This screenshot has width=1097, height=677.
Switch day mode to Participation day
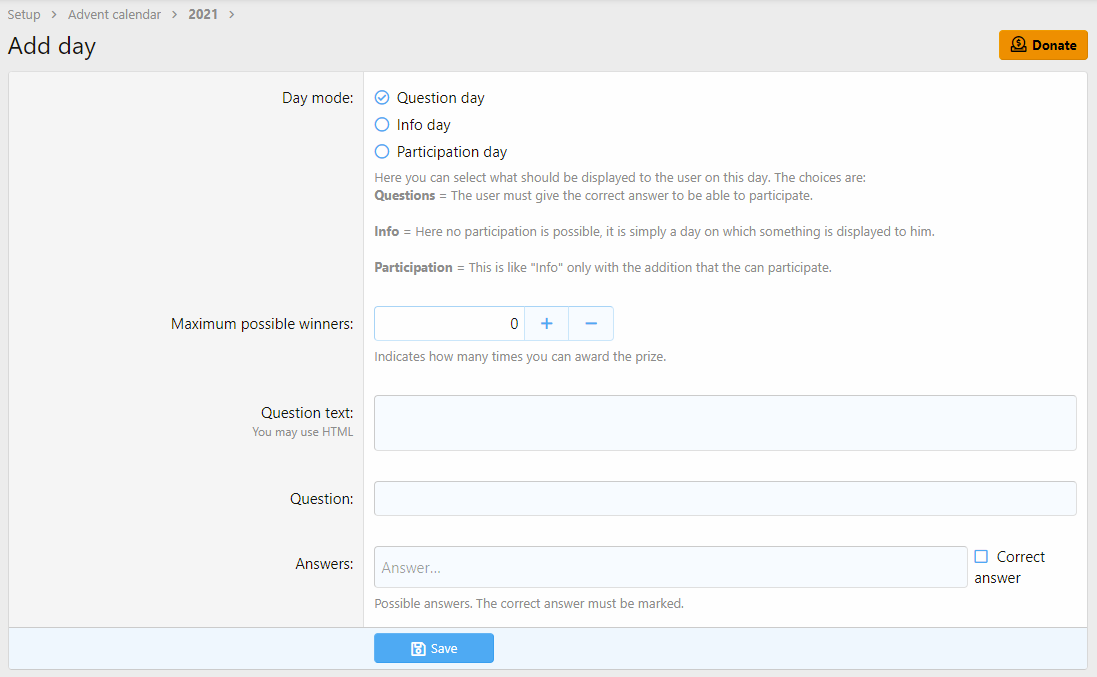pyautogui.click(x=382, y=152)
